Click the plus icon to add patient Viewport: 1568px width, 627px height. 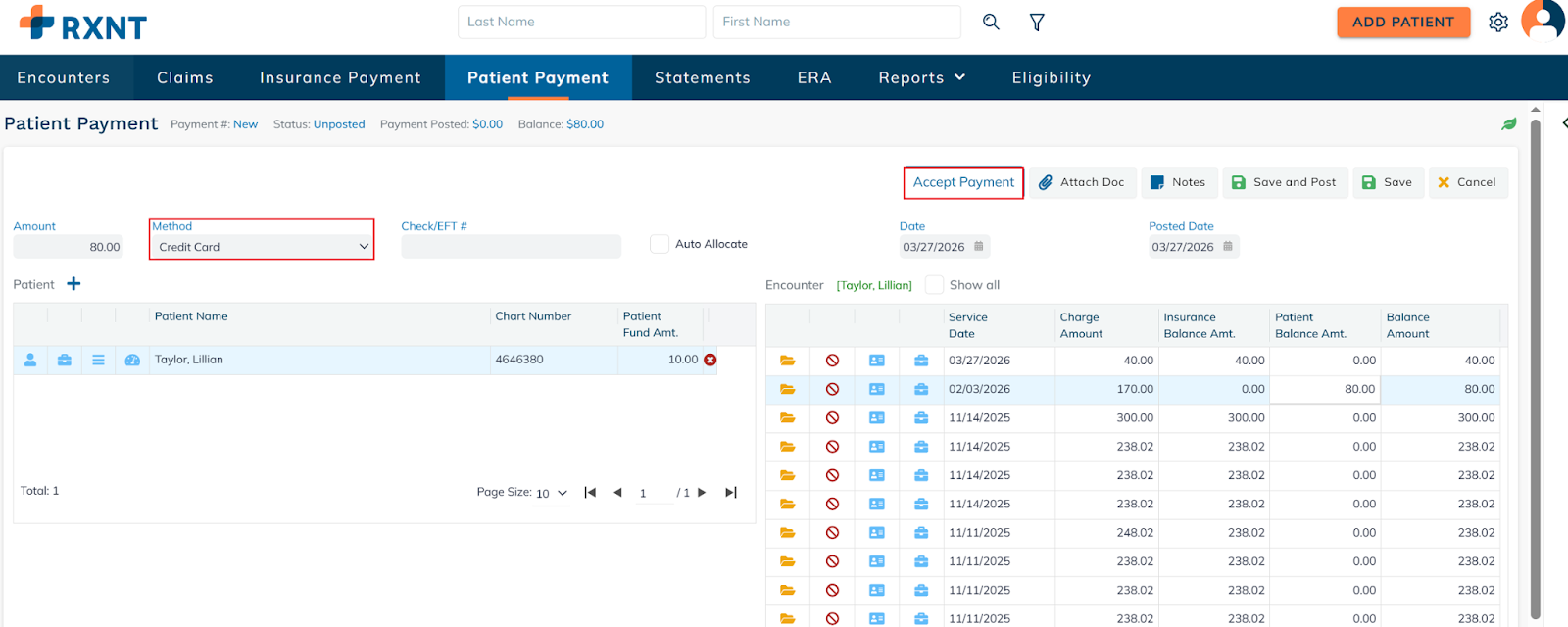point(73,284)
